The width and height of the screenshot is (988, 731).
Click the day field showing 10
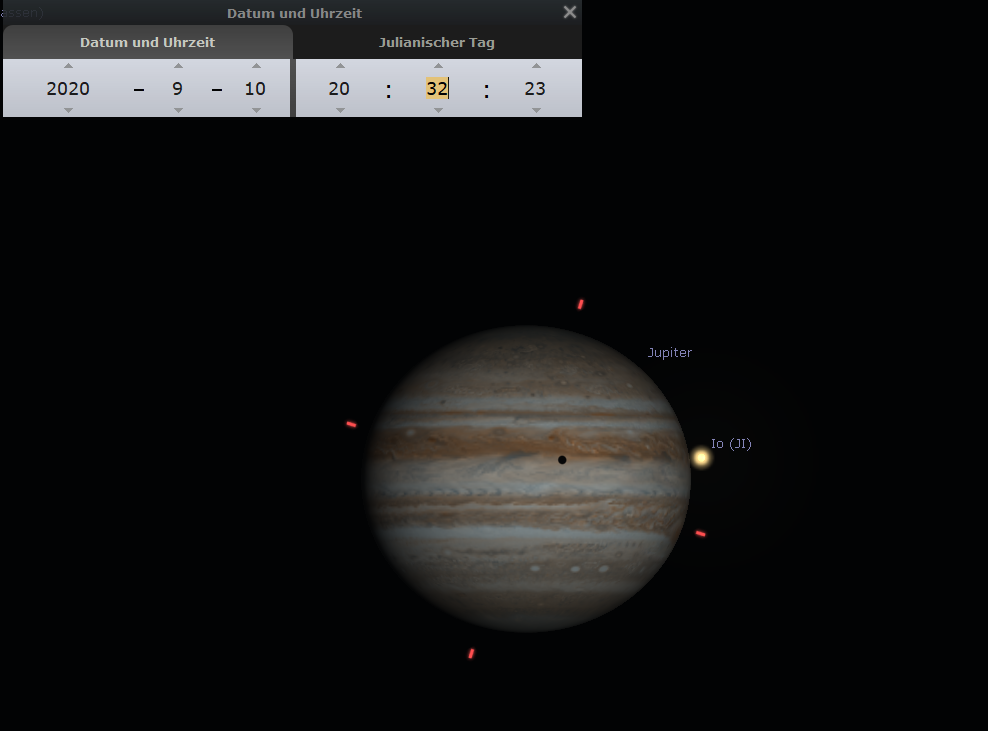coord(255,88)
